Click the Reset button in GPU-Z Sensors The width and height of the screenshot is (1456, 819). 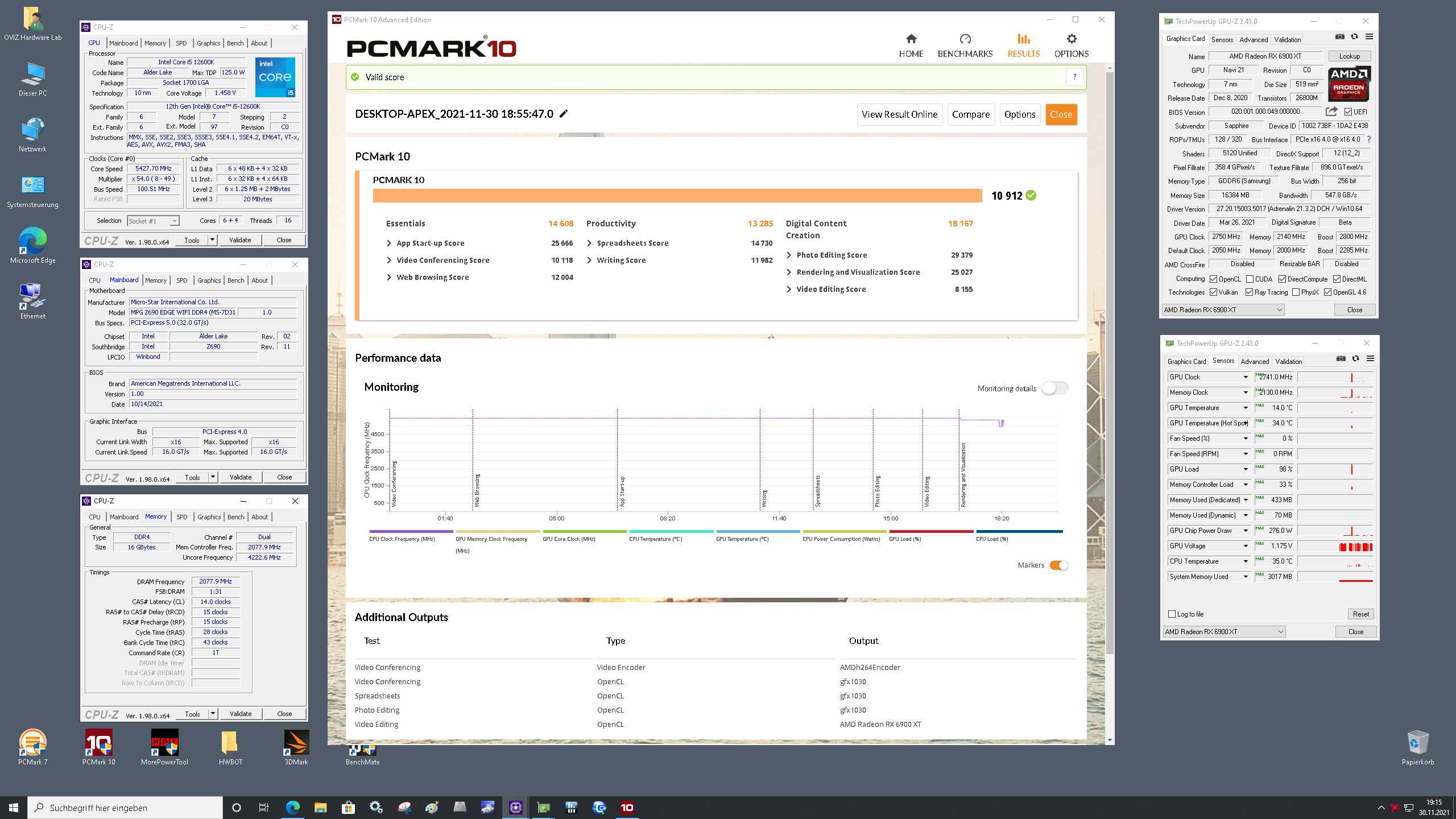click(1360, 614)
